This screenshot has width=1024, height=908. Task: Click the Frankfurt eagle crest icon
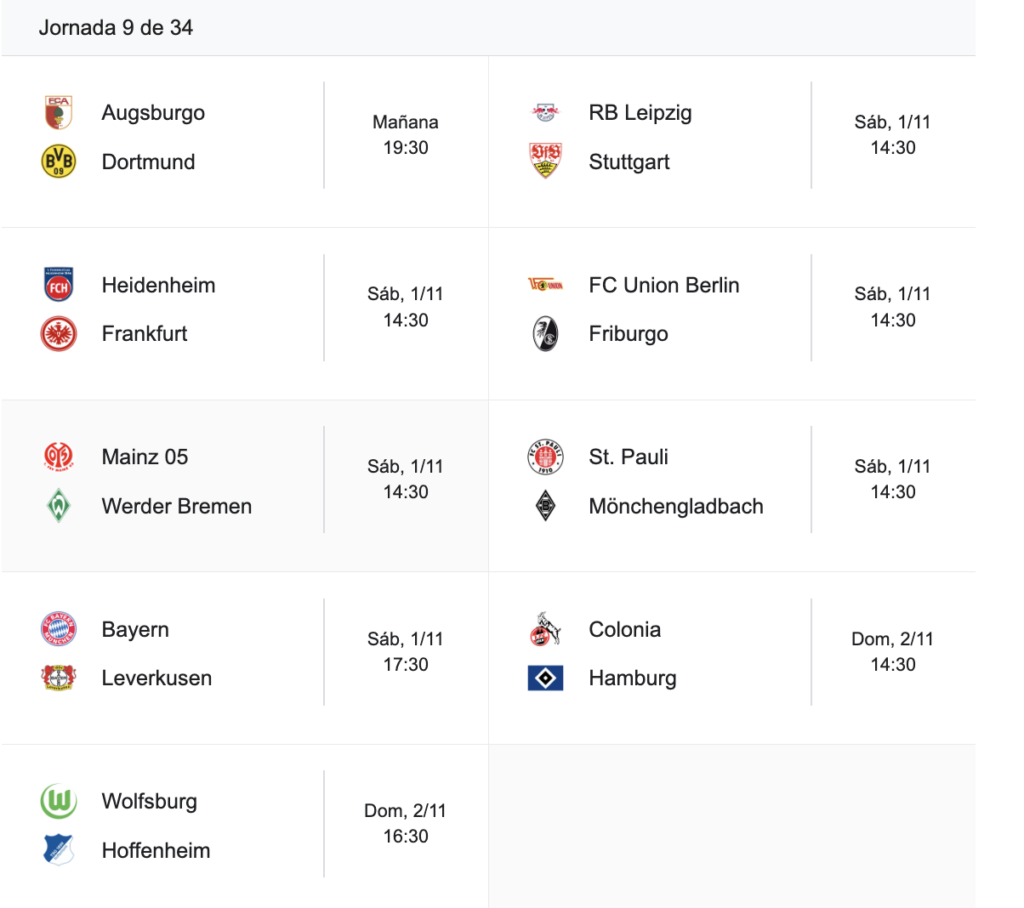pyautogui.click(x=58, y=334)
